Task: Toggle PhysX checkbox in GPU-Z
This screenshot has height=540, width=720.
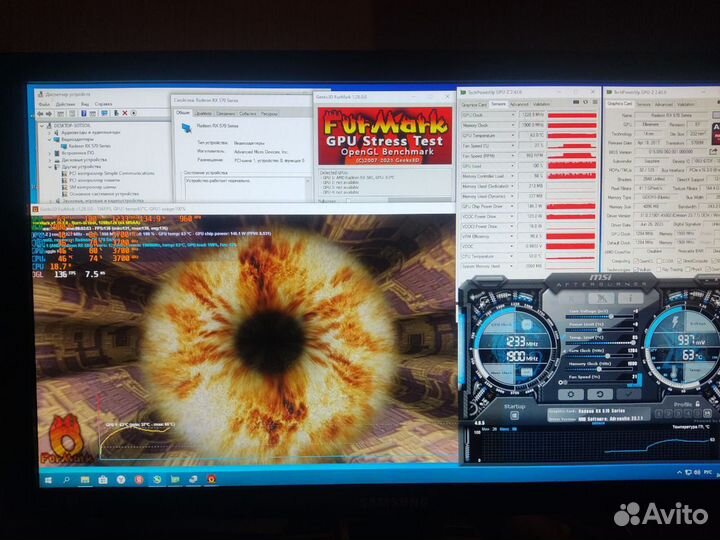Action: point(689,270)
